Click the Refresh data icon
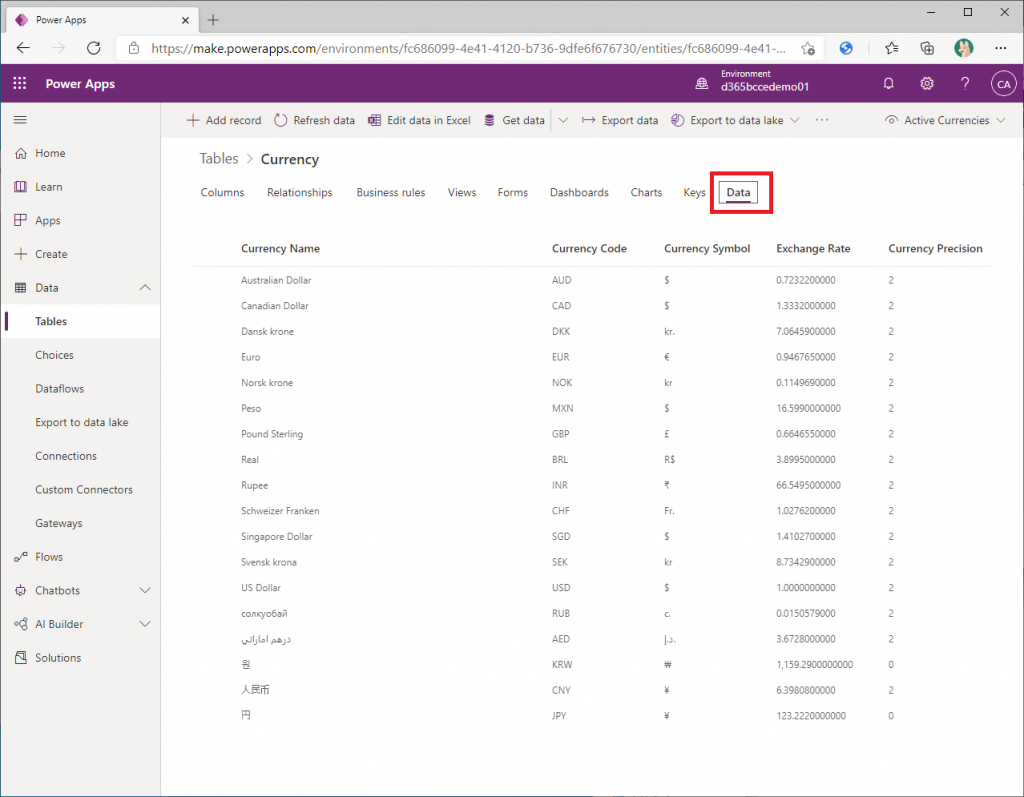The width and height of the screenshot is (1024, 797). click(280, 120)
